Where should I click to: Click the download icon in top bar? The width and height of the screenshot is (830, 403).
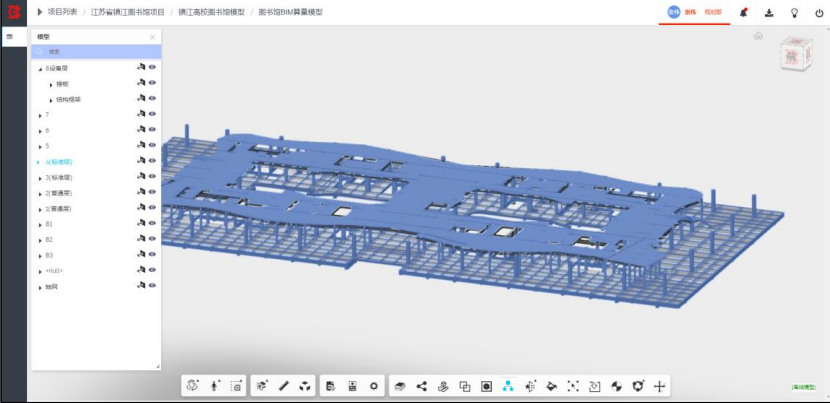[769, 13]
